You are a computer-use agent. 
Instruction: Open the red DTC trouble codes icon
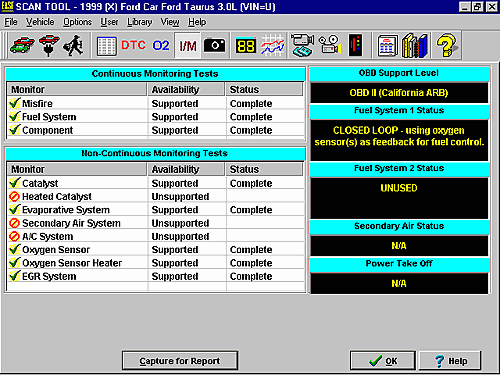(x=133, y=45)
